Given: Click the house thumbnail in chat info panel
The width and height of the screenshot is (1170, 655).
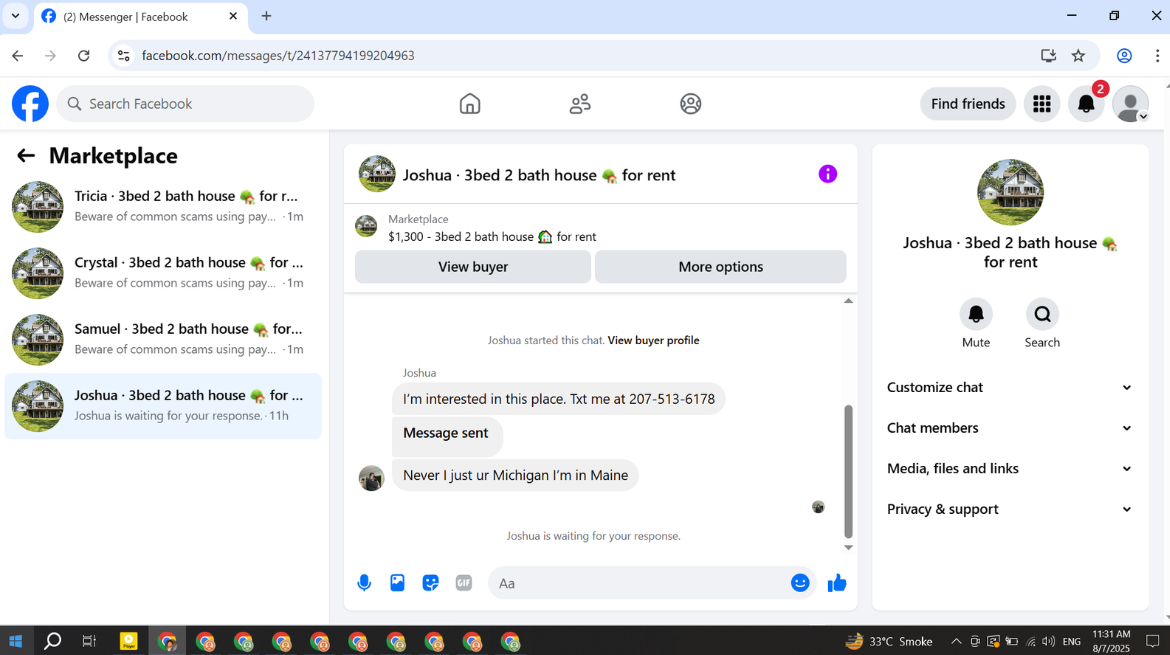Looking at the screenshot, I should [1010, 192].
